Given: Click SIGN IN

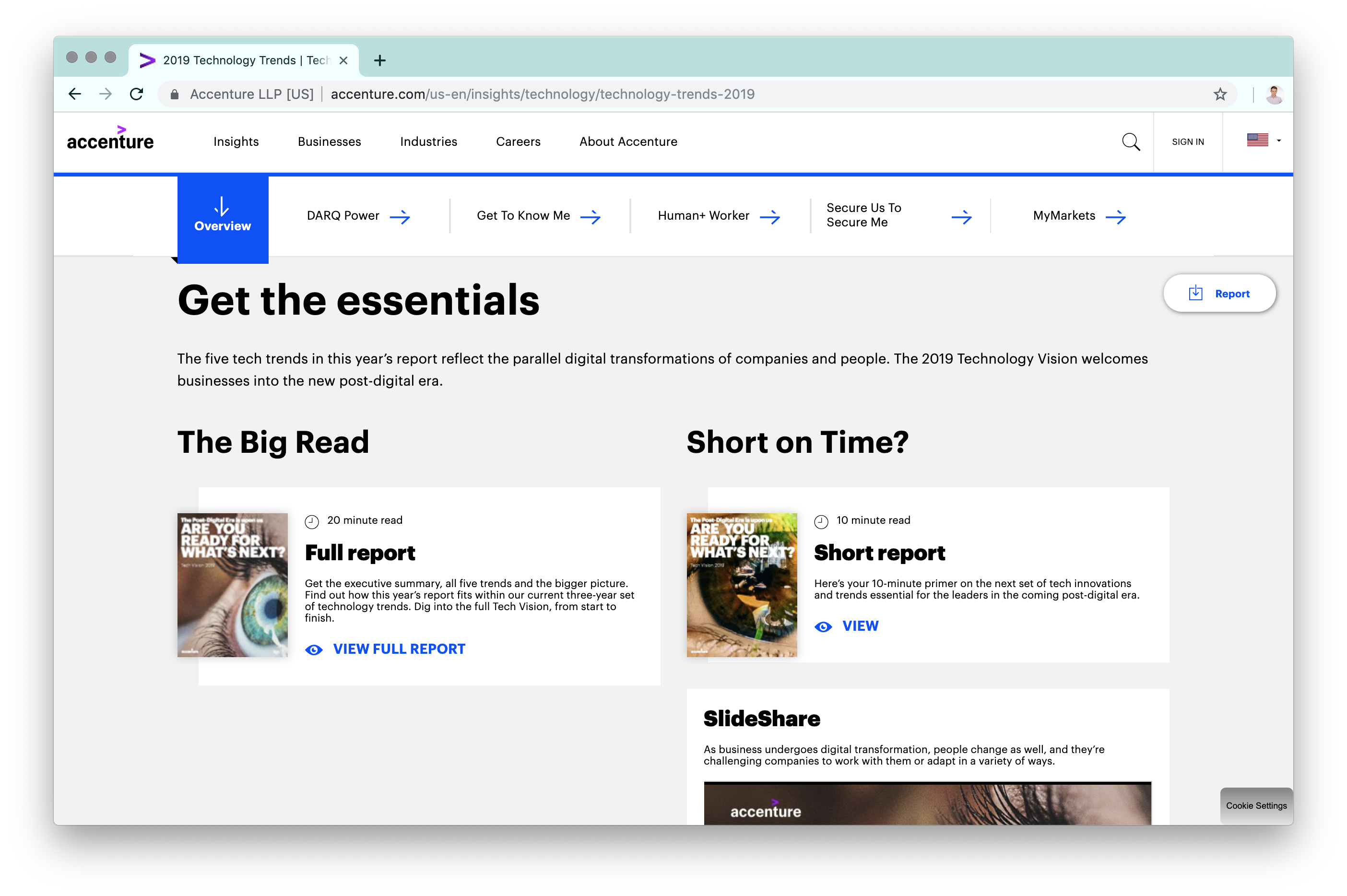Looking at the screenshot, I should click(x=1188, y=141).
